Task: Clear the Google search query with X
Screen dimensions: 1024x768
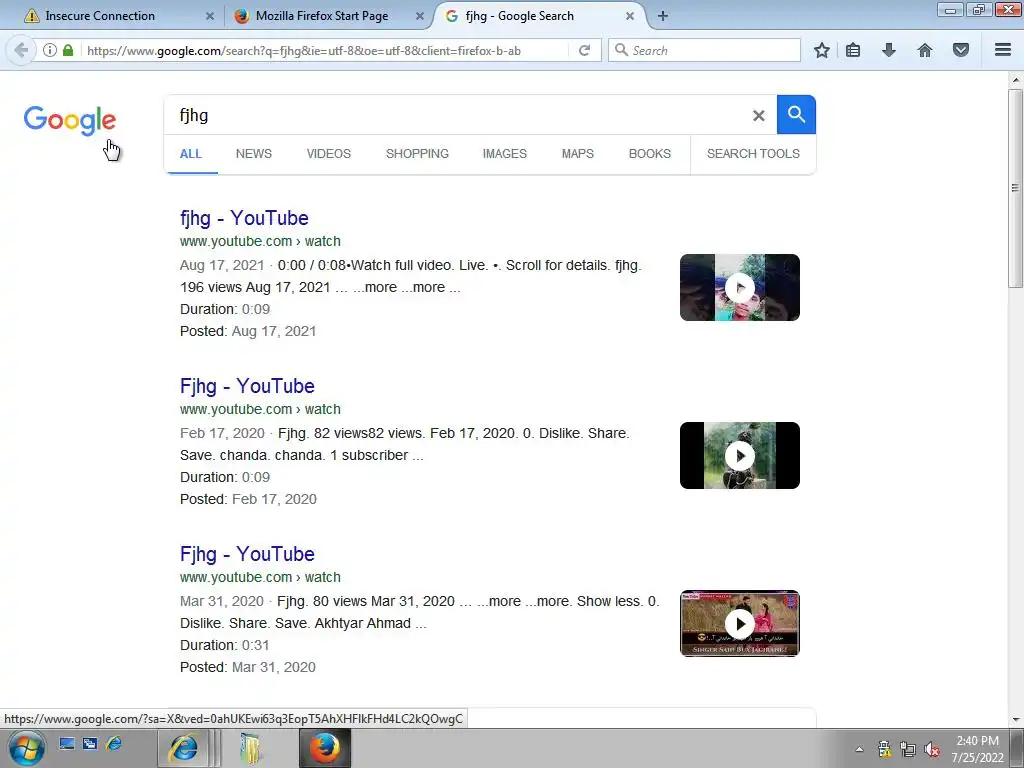Action: point(758,116)
